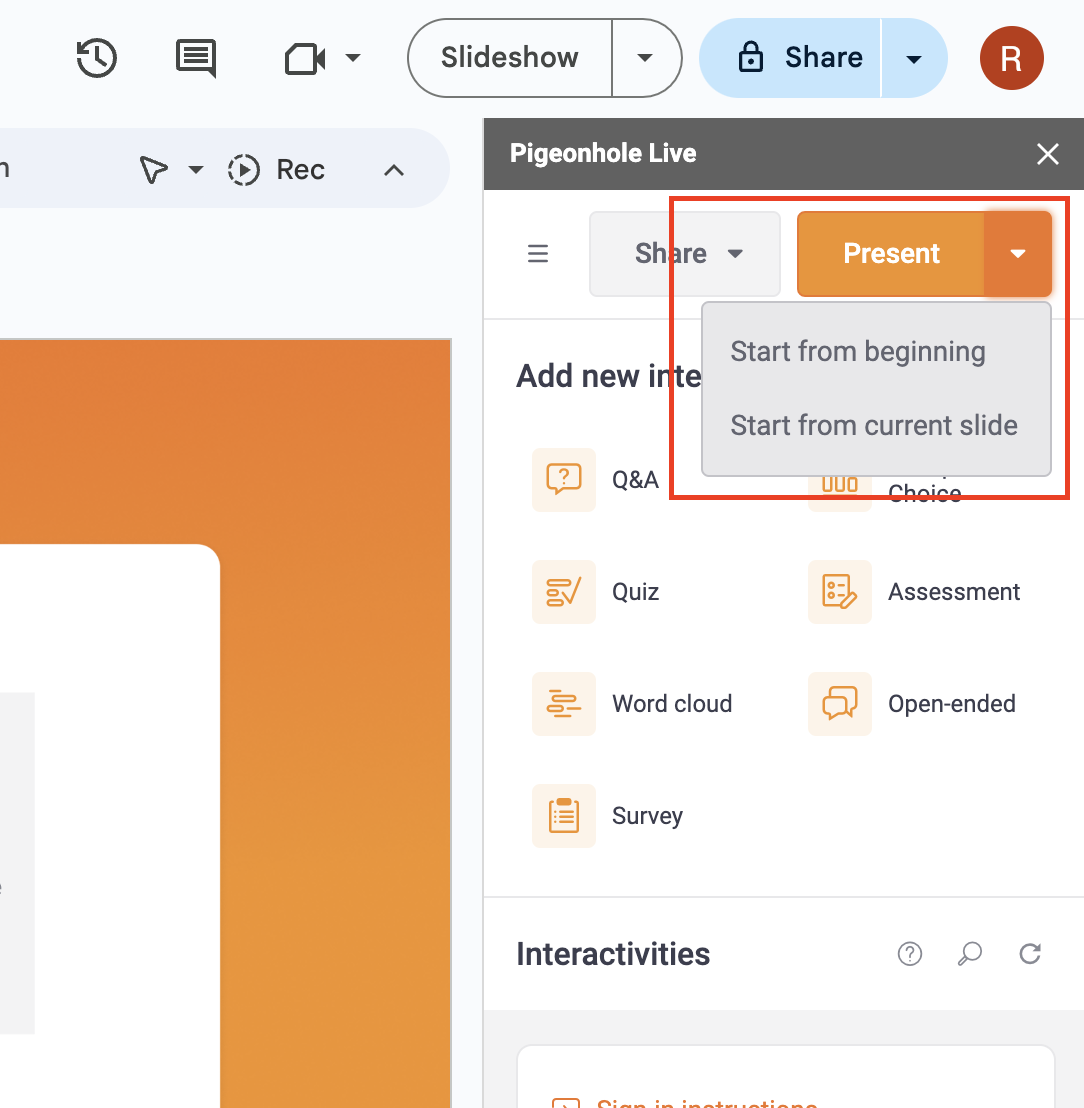Open the R account avatar
The height and width of the screenshot is (1108, 1084).
click(x=1011, y=58)
